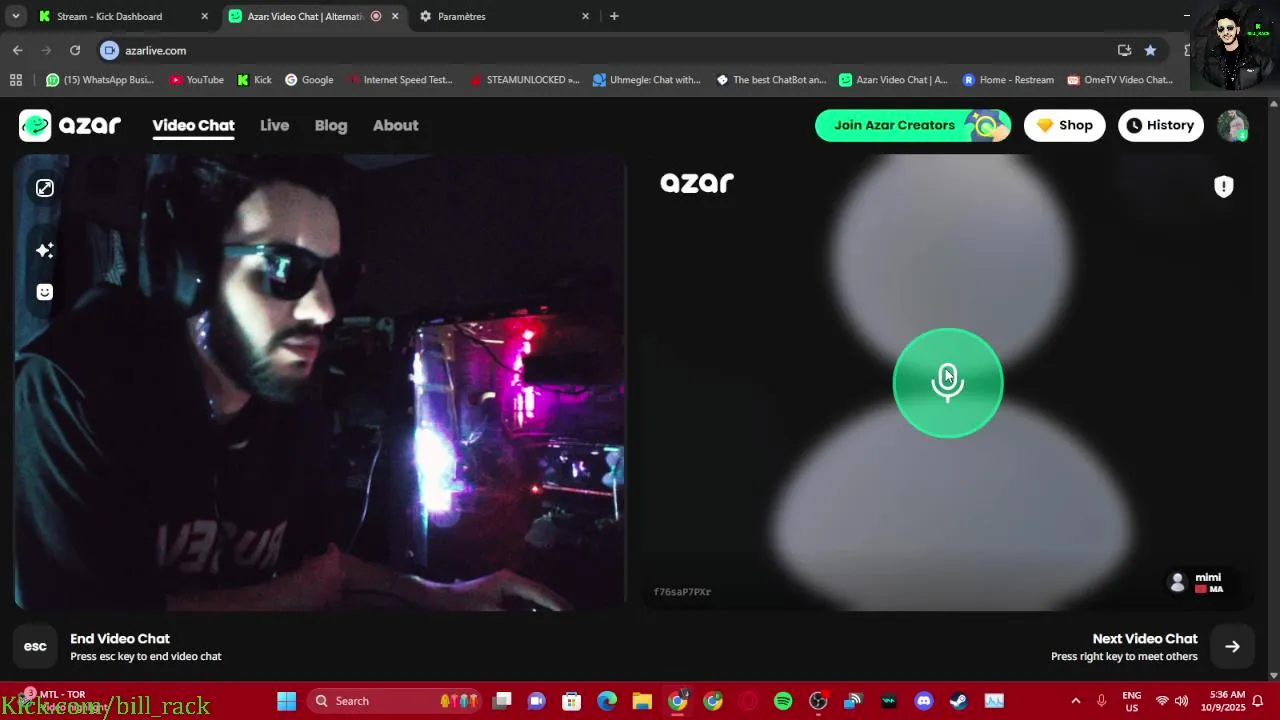Open the Home - Restream bookmark
1280x720 pixels.
coord(1008,80)
